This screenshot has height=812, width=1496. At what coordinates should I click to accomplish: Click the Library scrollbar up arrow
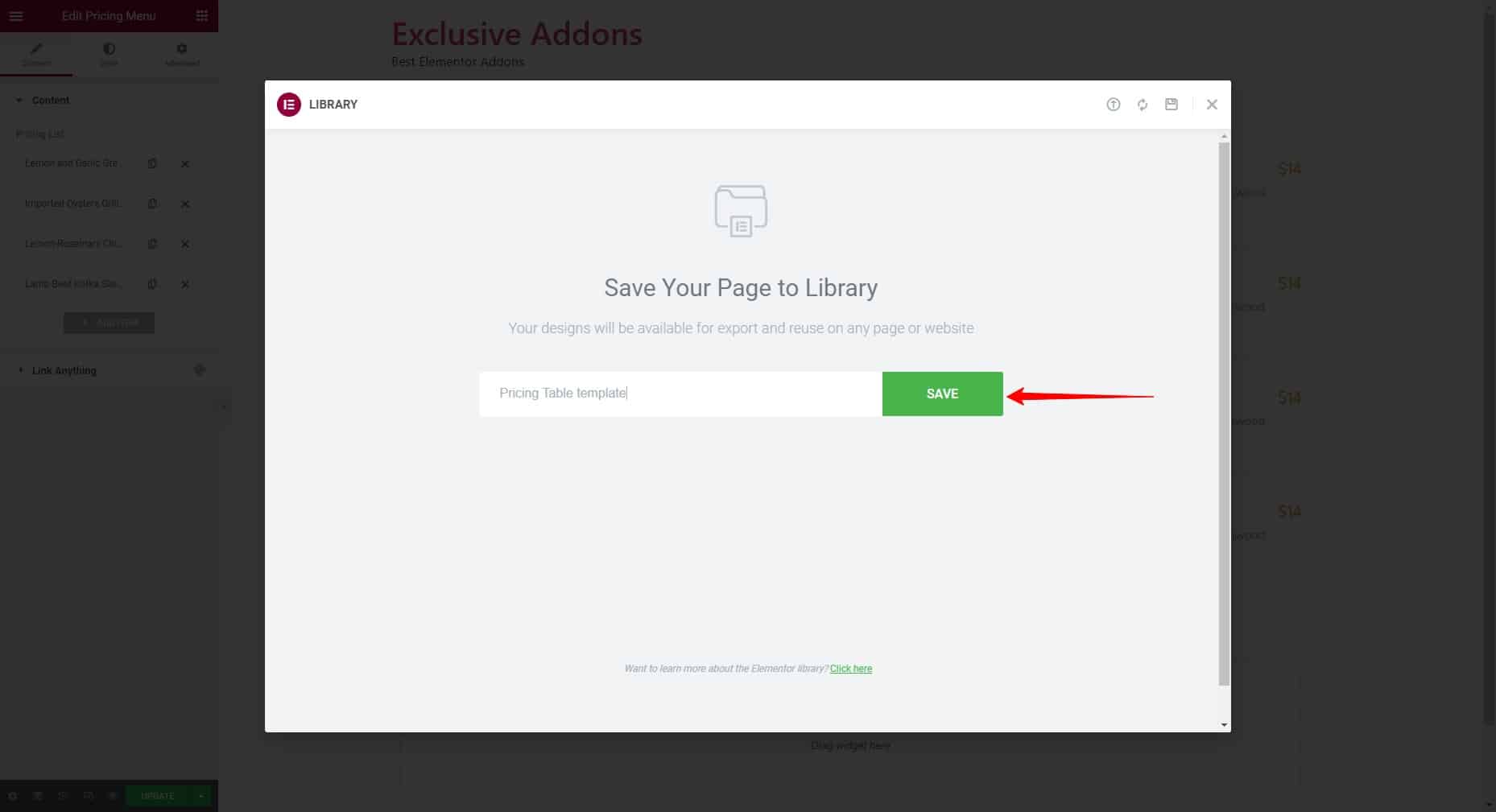[x=1224, y=136]
